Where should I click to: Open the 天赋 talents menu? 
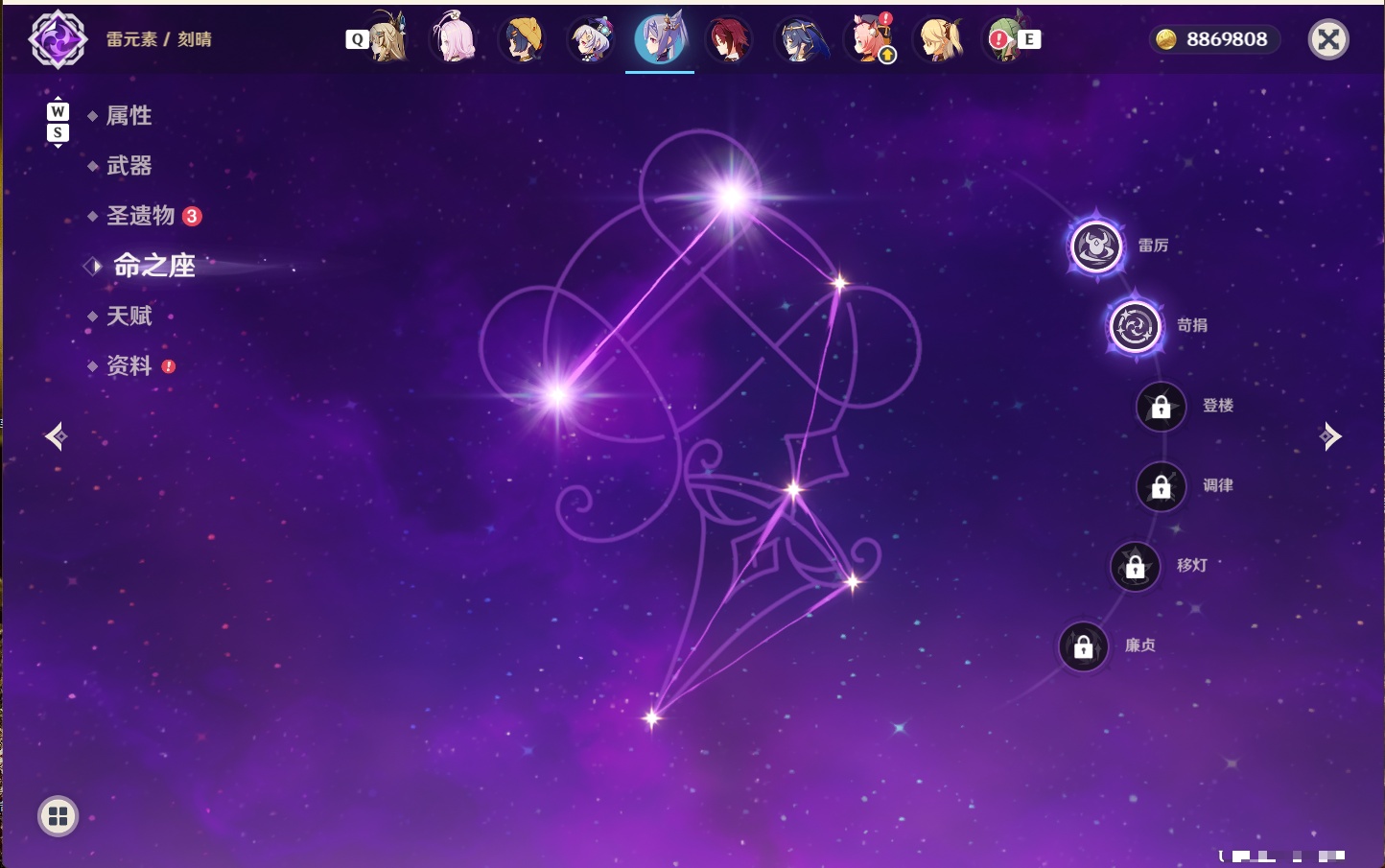pos(129,316)
